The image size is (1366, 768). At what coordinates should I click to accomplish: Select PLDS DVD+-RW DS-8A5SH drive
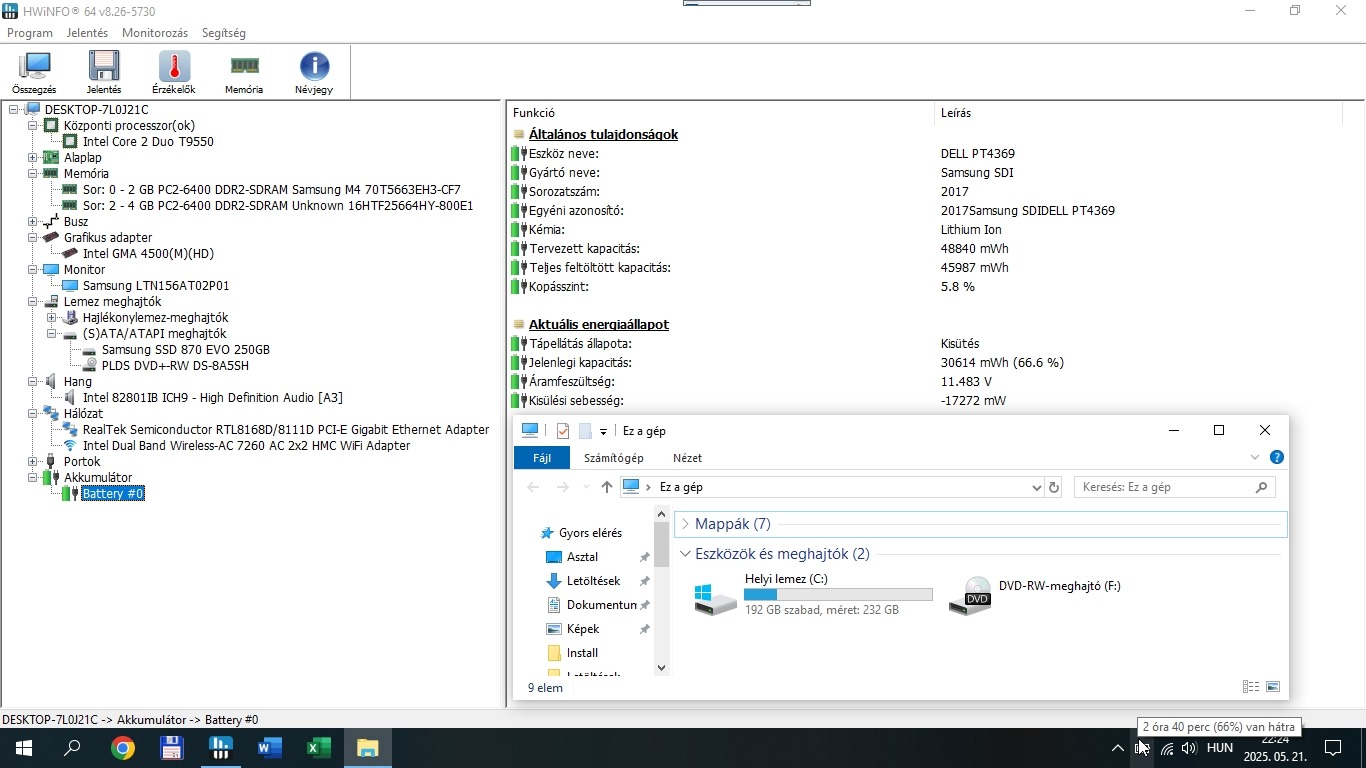175,366
